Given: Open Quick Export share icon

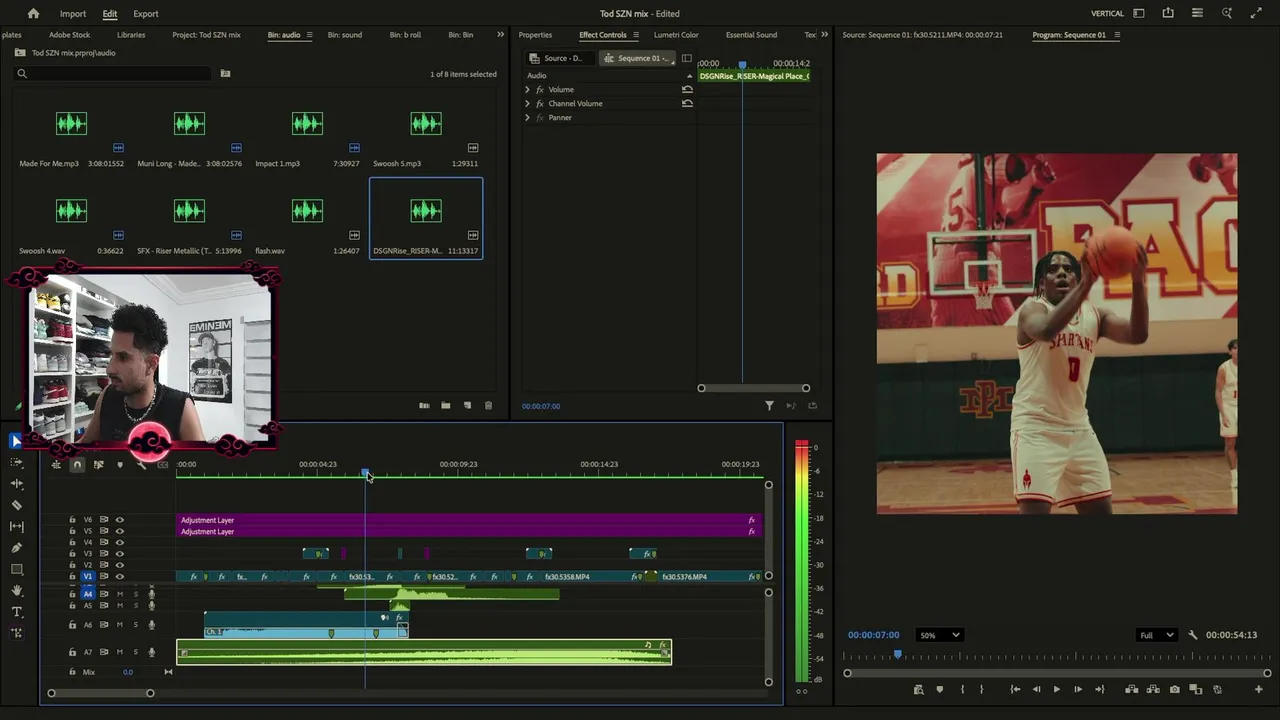Looking at the screenshot, I should click(x=1168, y=13).
